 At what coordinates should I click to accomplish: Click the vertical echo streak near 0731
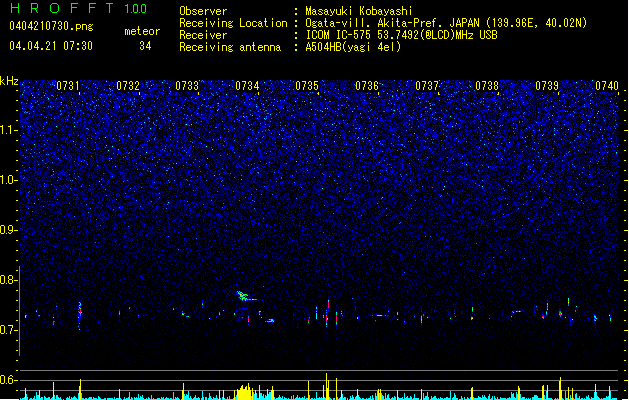(80, 315)
